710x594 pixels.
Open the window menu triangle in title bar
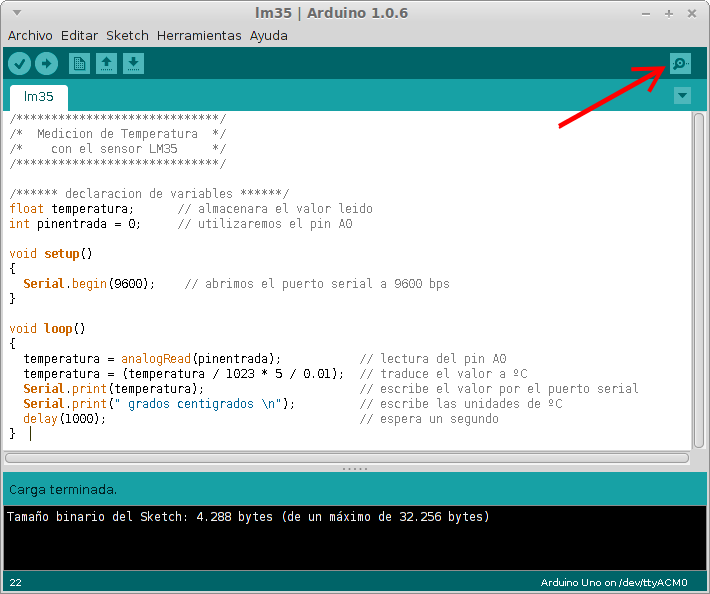(17, 13)
